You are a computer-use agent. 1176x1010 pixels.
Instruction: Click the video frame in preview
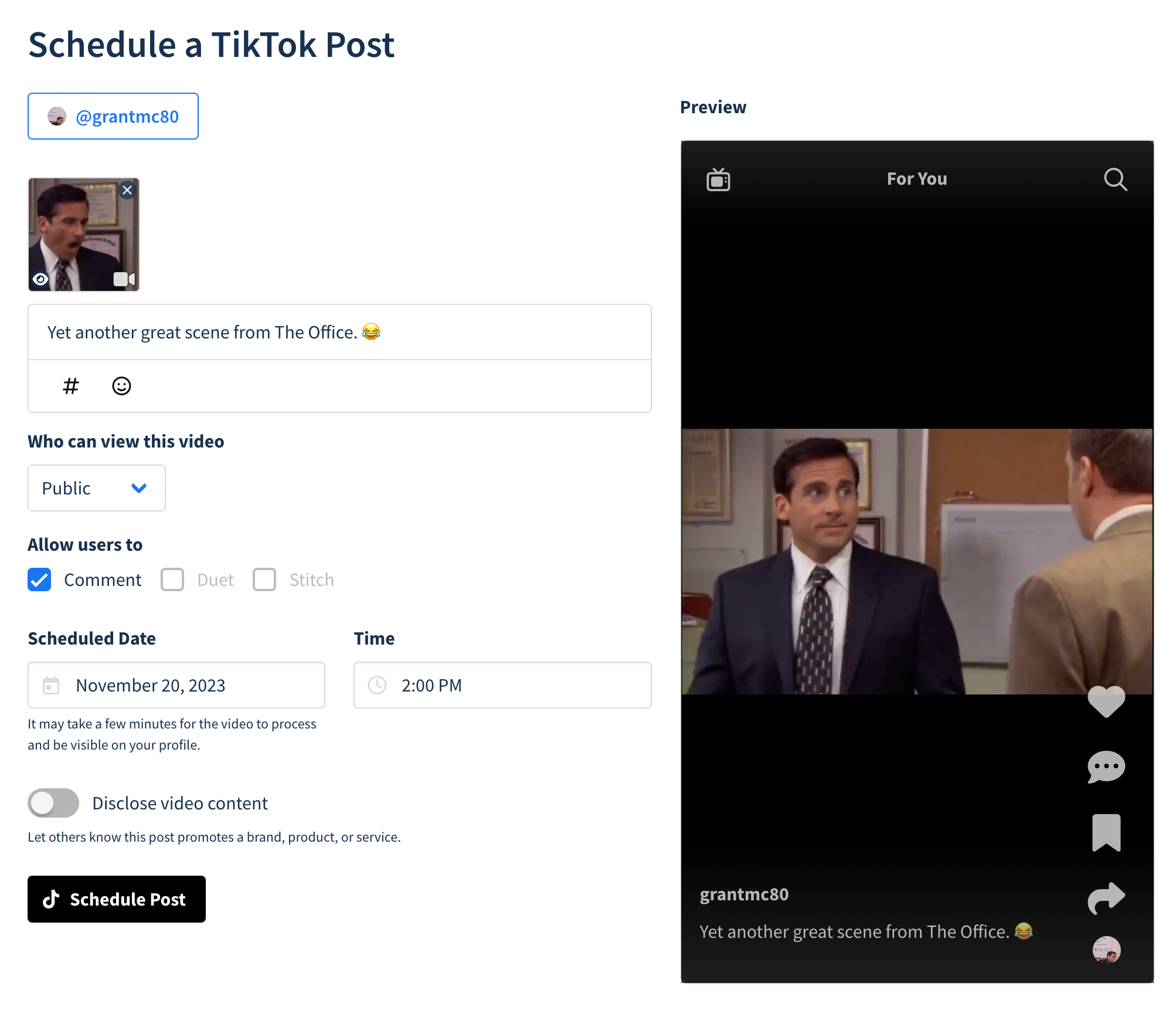pyautogui.click(x=917, y=561)
